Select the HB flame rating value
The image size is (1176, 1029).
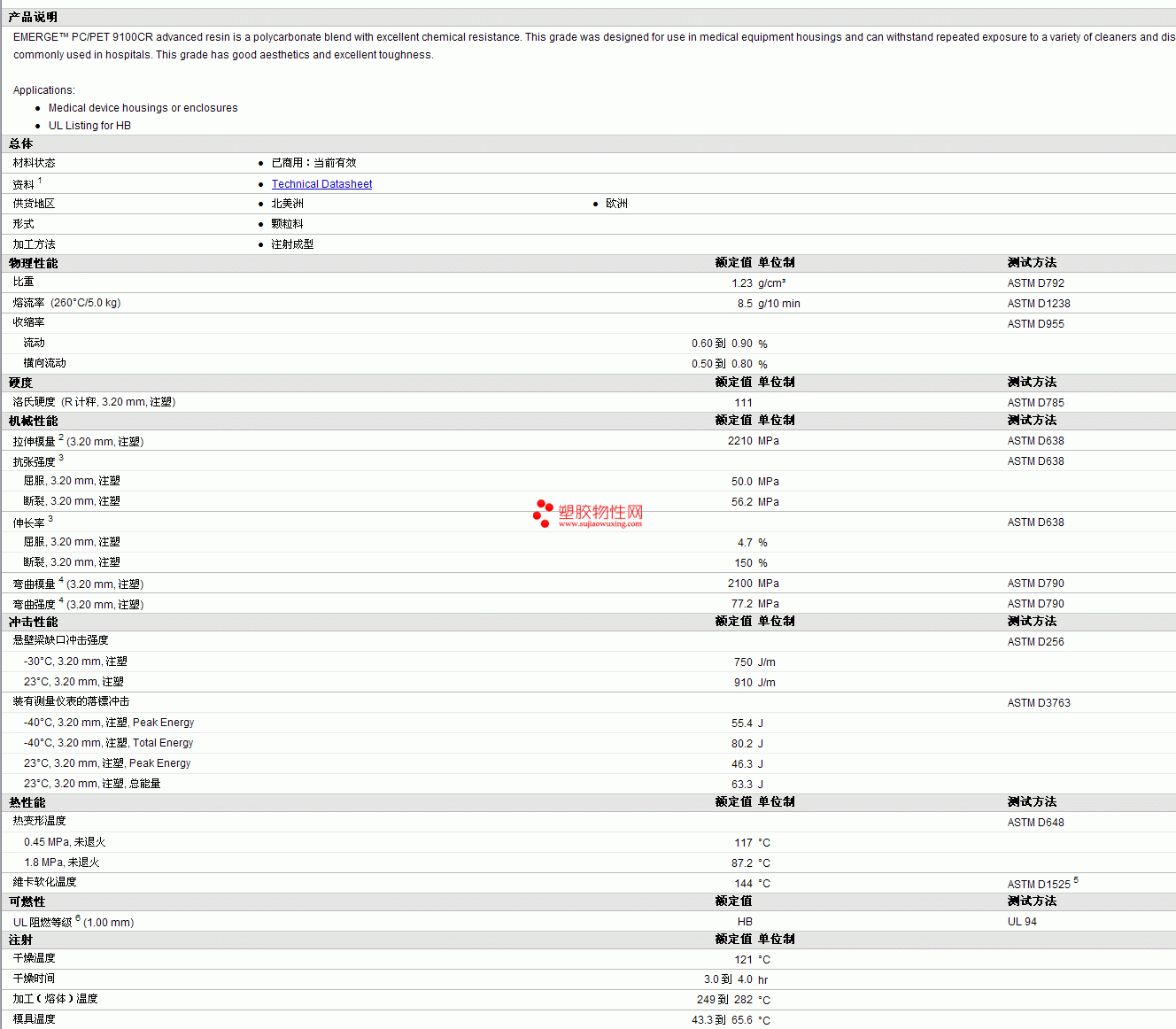pyautogui.click(x=745, y=922)
